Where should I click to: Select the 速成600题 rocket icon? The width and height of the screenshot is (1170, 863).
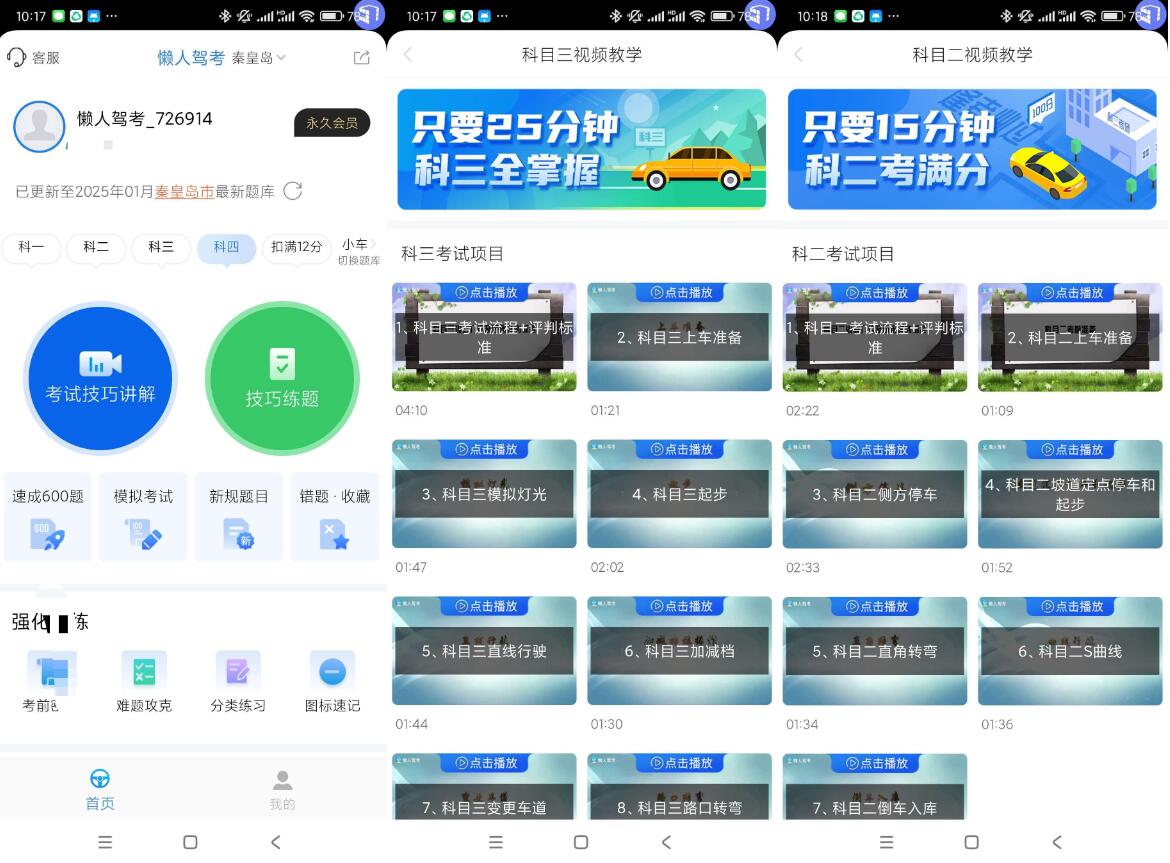pos(47,531)
